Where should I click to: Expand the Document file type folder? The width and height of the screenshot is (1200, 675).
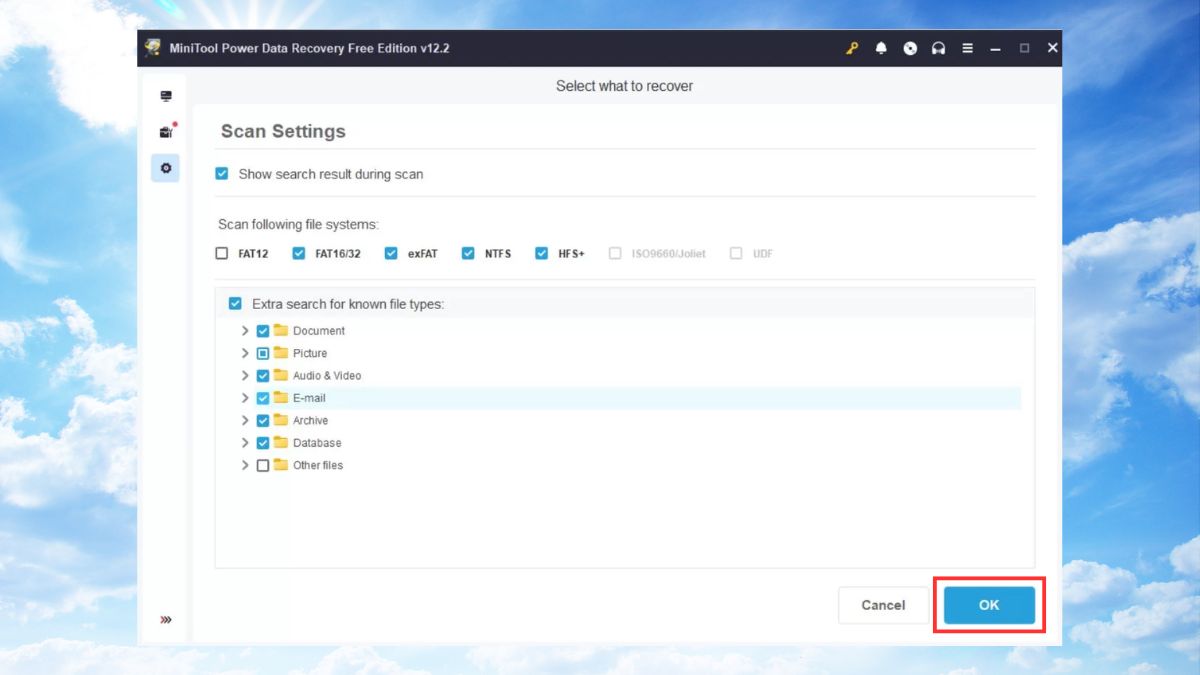point(245,331)
